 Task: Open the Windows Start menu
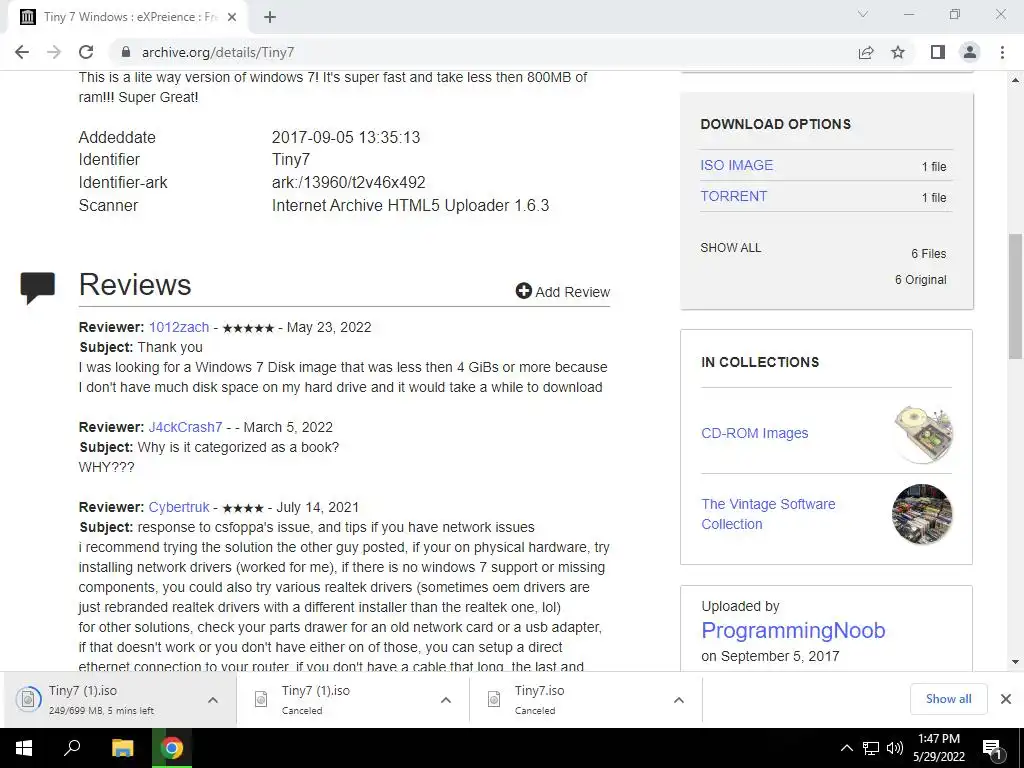point(24,748)
